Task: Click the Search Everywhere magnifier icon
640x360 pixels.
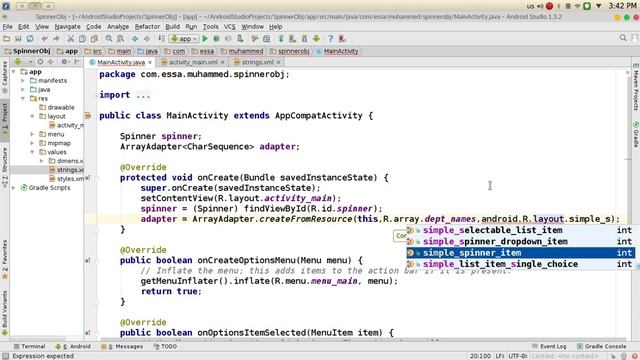Action: point(623,38)
